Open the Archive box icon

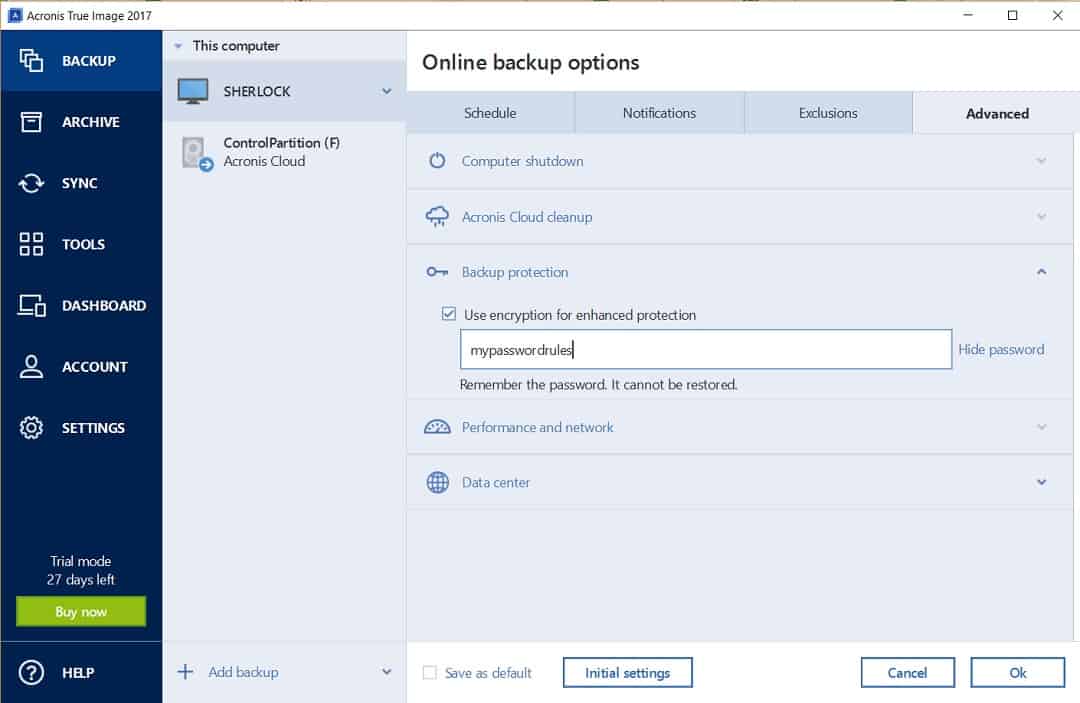tap(31, 122)
